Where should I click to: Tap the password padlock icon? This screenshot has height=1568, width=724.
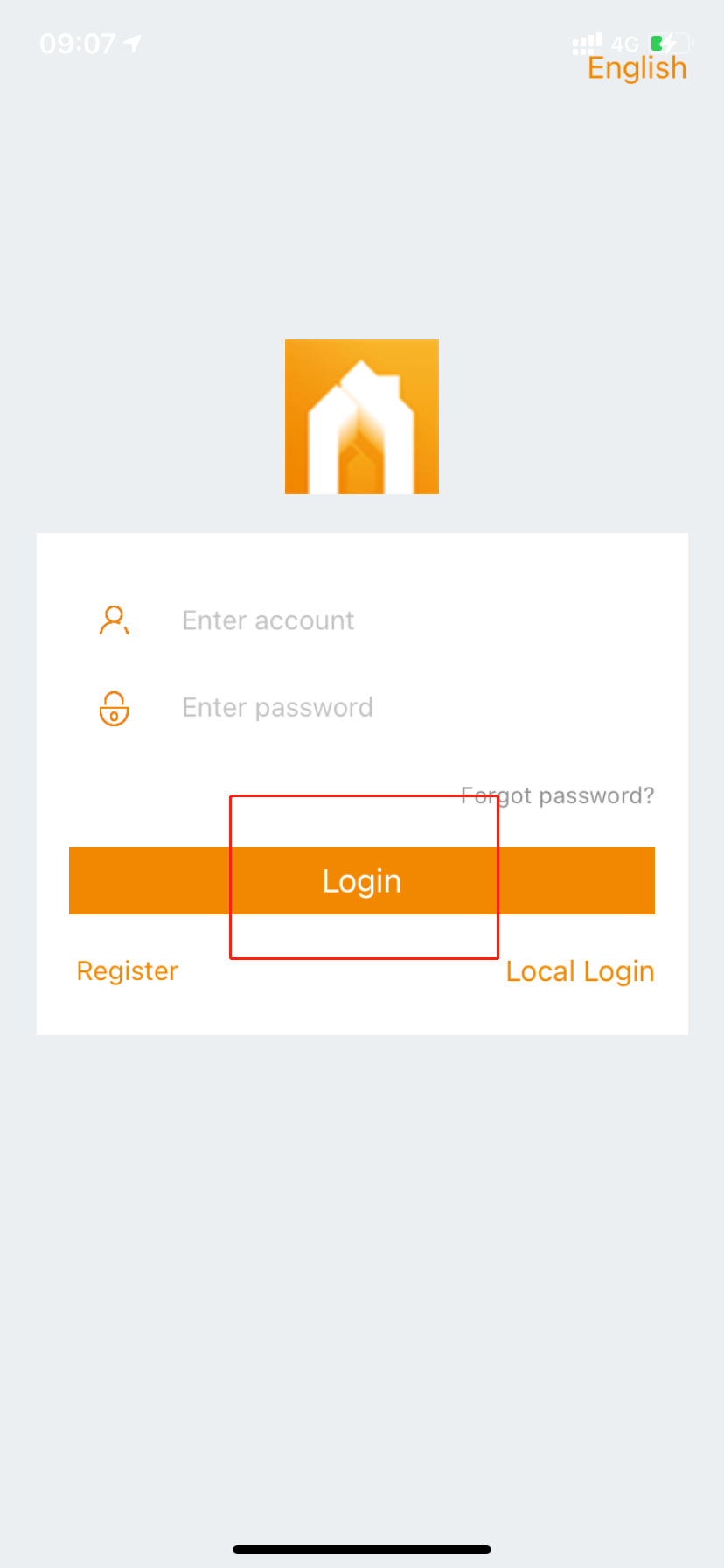tap(114, 708)
